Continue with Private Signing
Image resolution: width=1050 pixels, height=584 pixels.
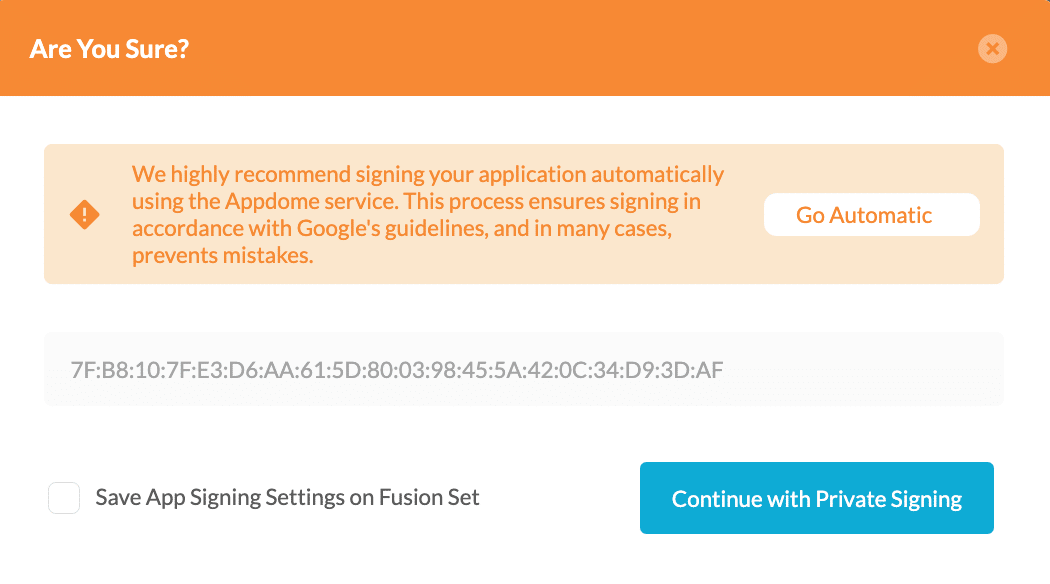pos(816,497)
